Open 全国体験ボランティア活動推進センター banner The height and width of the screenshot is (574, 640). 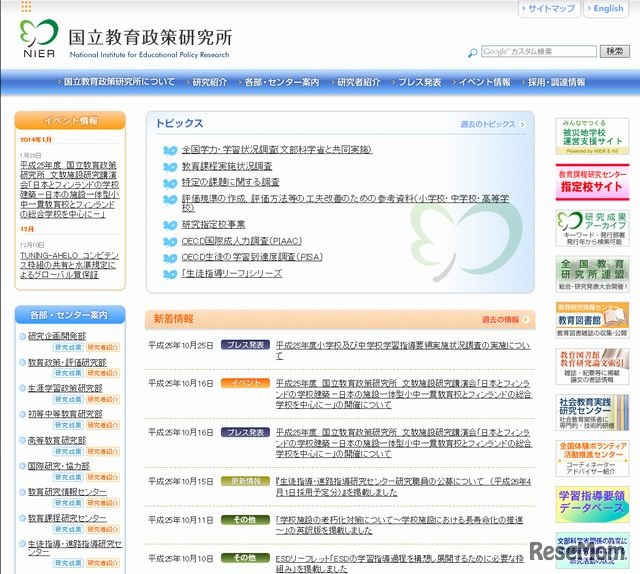point(592,458)
